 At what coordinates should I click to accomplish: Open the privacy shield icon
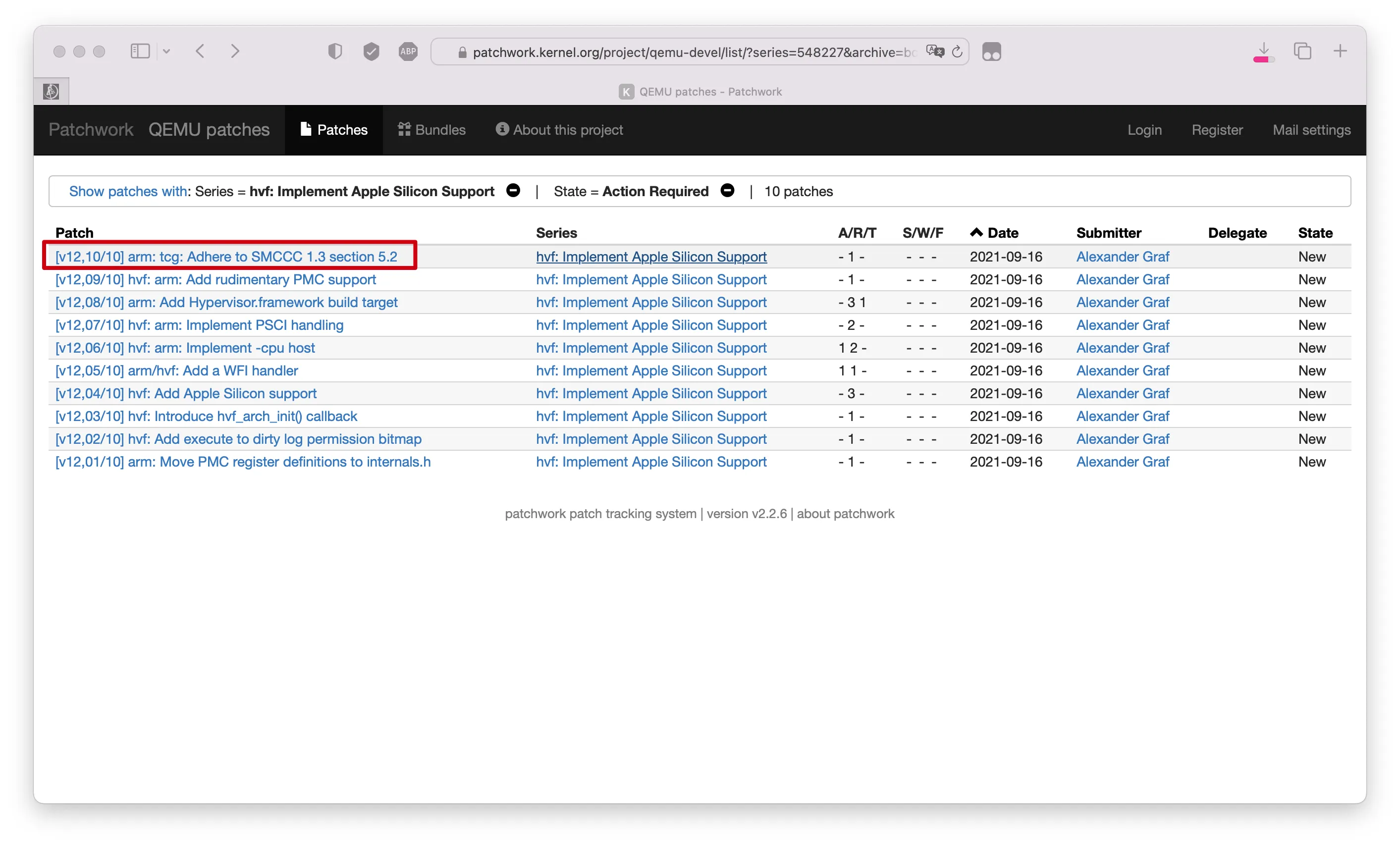pos(335,52)
